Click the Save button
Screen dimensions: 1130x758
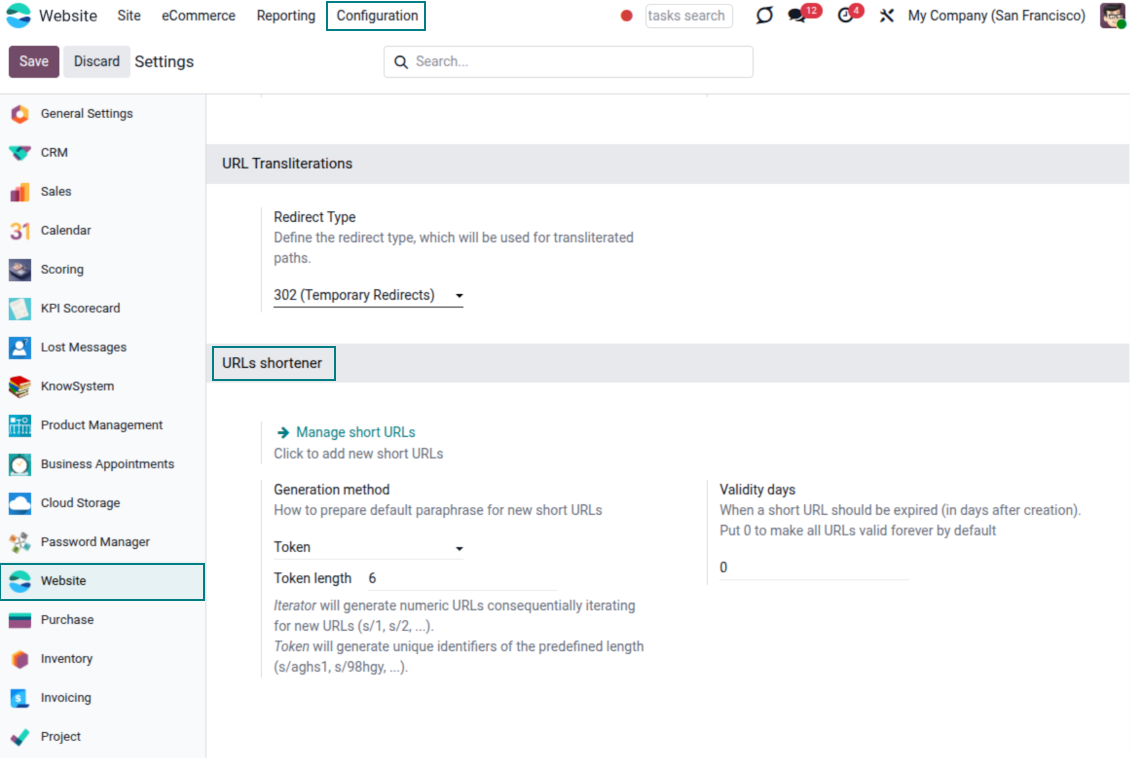tap(34, 62)
